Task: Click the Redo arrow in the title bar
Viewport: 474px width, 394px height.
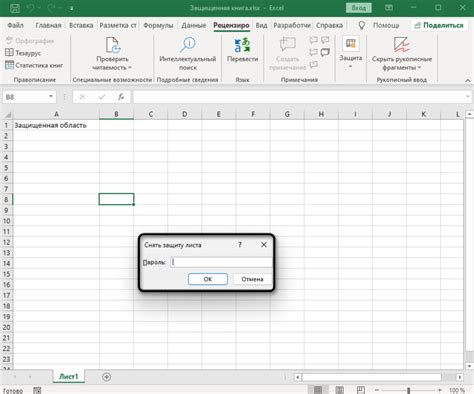Action: coord(51,8)
